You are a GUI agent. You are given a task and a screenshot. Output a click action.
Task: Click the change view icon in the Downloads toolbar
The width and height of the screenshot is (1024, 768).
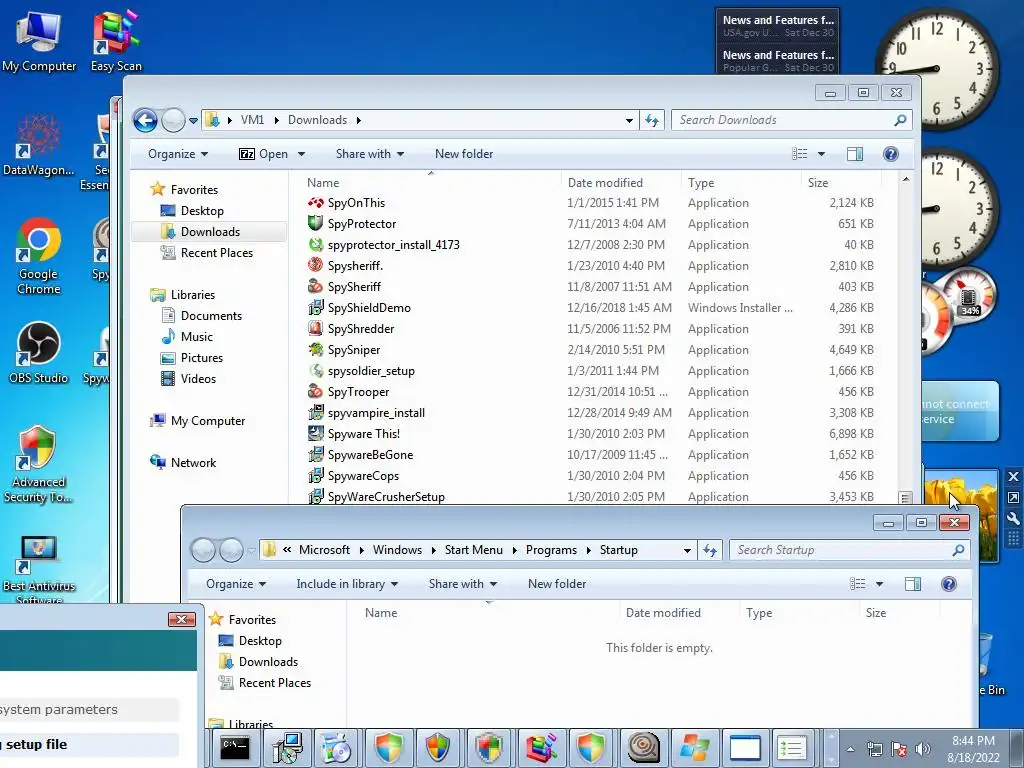[x=799, y=153]
